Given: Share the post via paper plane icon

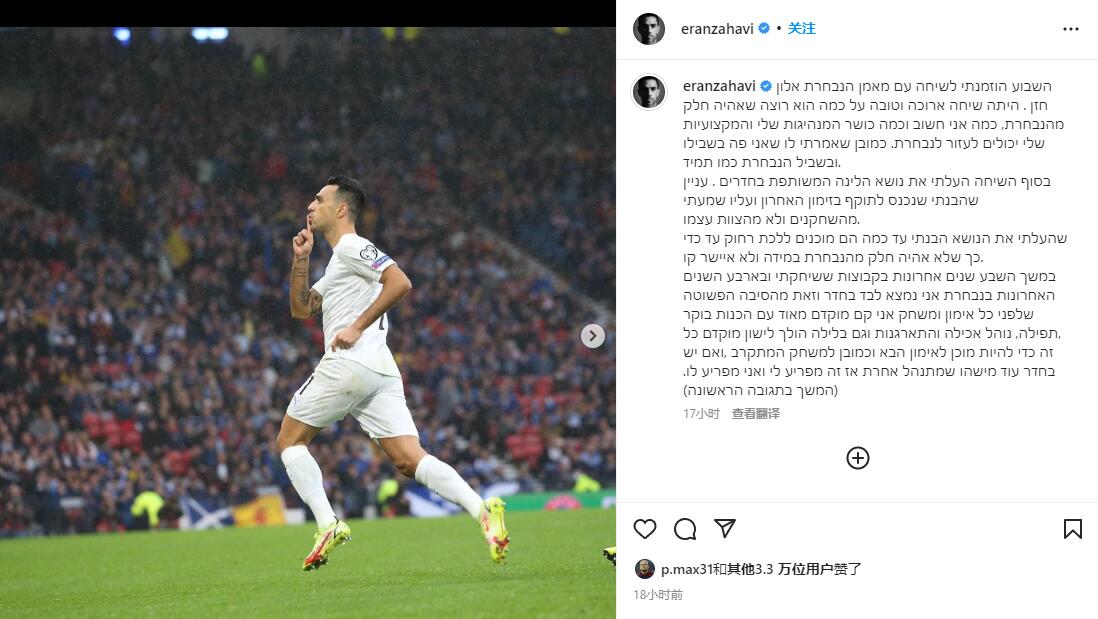Looking at the screenshot, I should pos(725,528).
